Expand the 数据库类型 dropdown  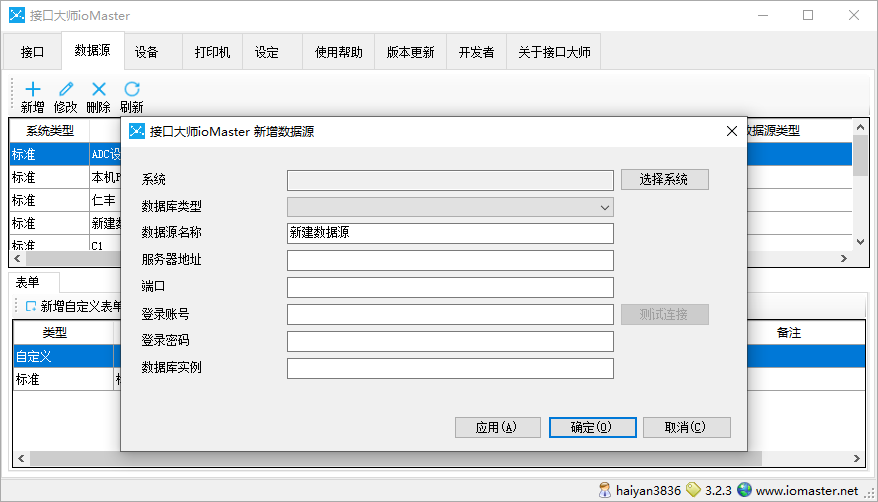(x=604, y=207)
